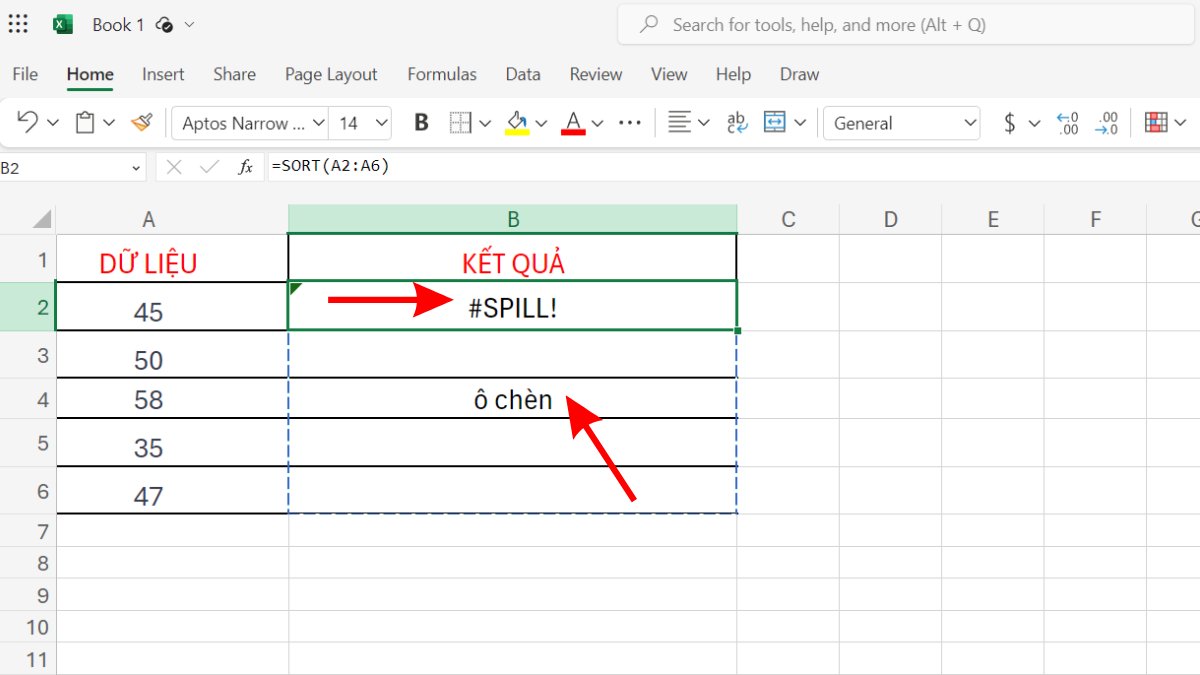Open the Aptos Narrow font dropdown

coord(318,122)
